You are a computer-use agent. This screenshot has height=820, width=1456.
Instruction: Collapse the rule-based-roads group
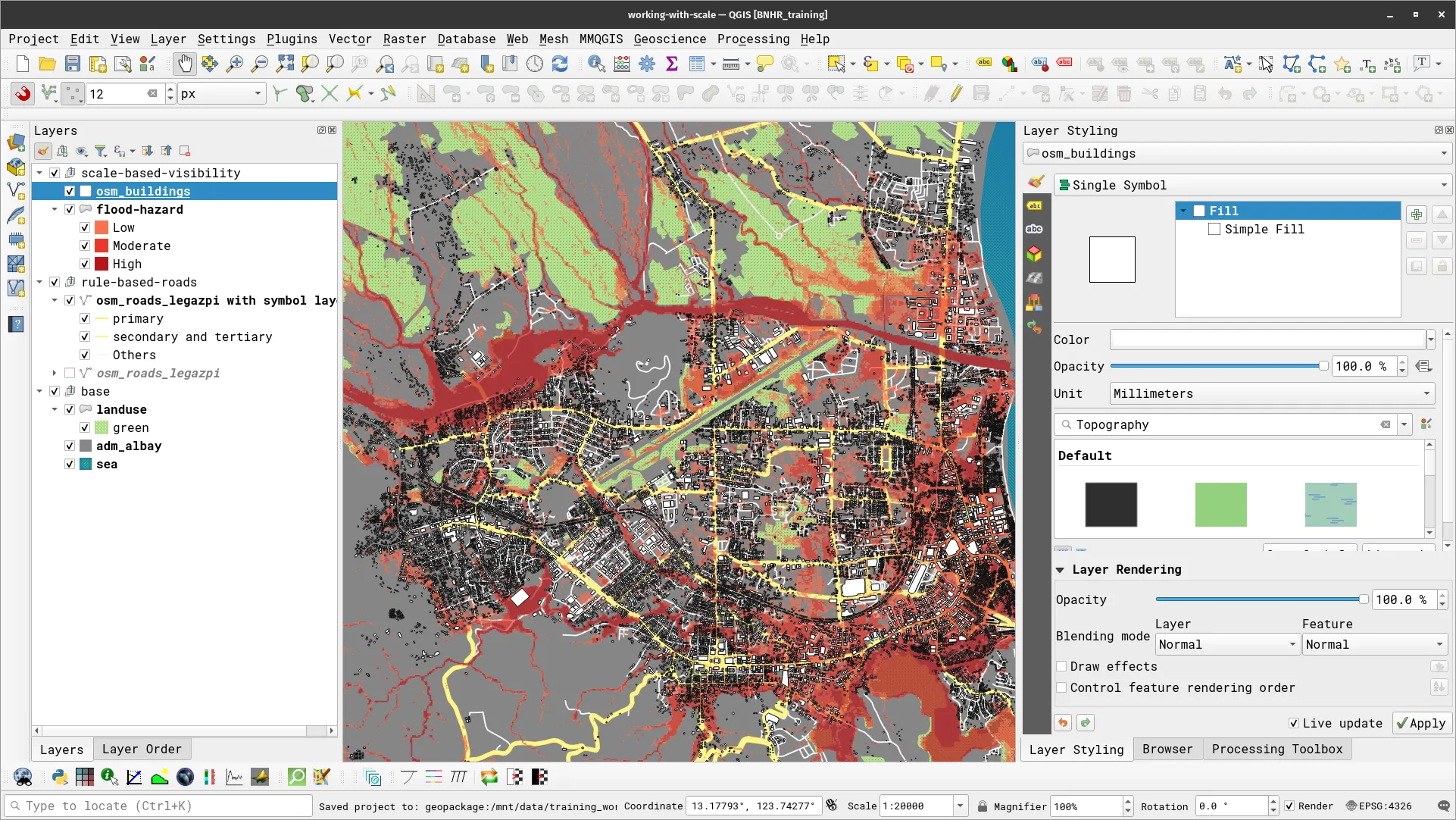click(x=39, y=282)
